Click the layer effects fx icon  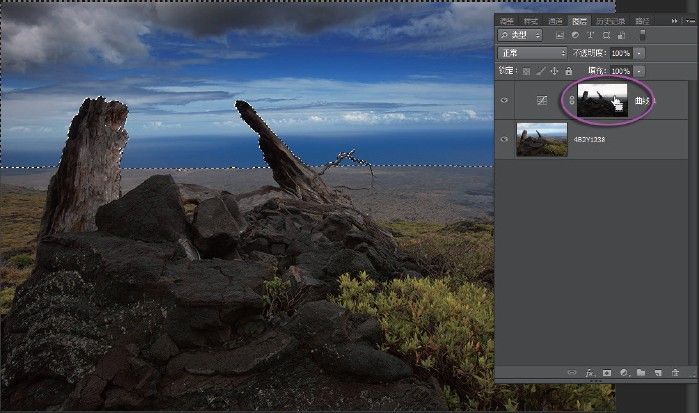(592, 372)
